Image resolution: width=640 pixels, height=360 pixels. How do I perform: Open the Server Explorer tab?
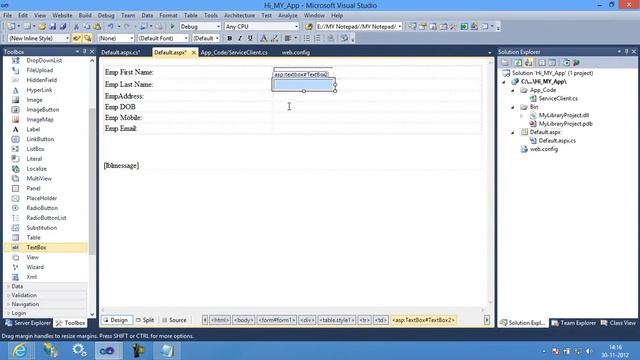[x=28, y=323]
